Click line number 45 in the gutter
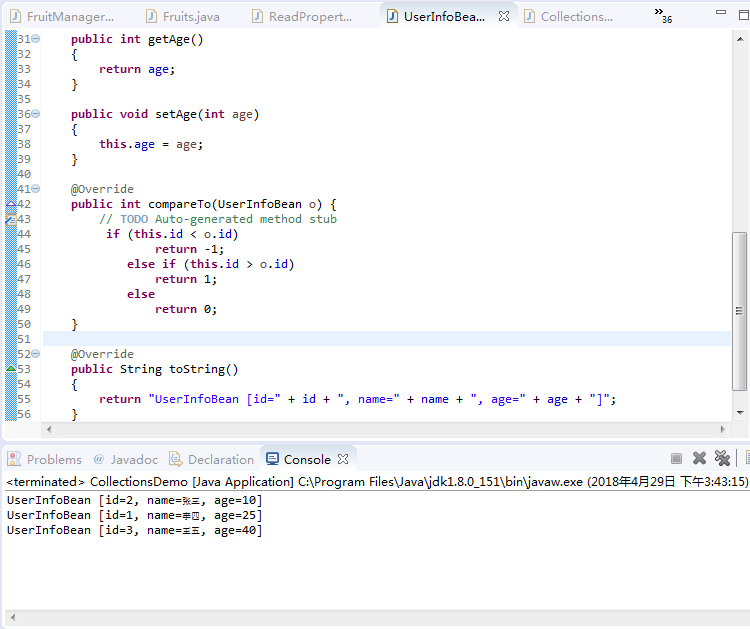This screenshot has width=750, height=629. click(24, 249)
